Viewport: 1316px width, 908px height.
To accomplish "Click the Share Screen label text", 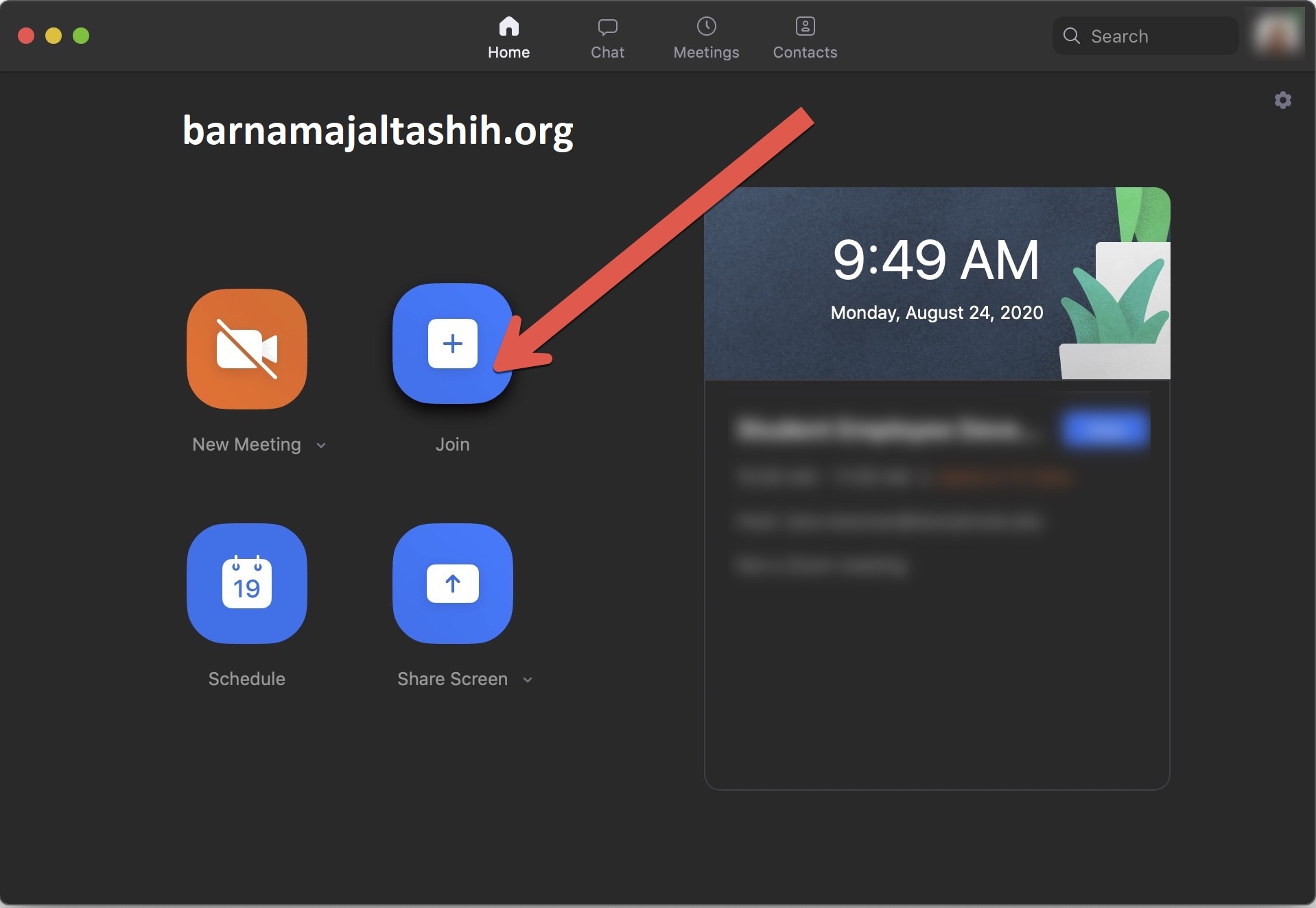I will tap(452, 679).
